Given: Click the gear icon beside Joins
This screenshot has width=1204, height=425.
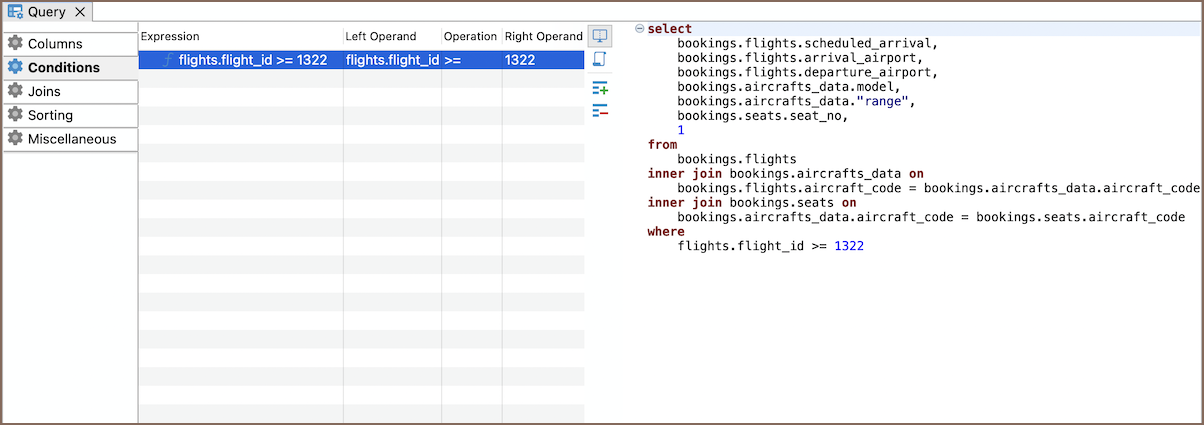Looking at the screenshot, I should 15,91.
